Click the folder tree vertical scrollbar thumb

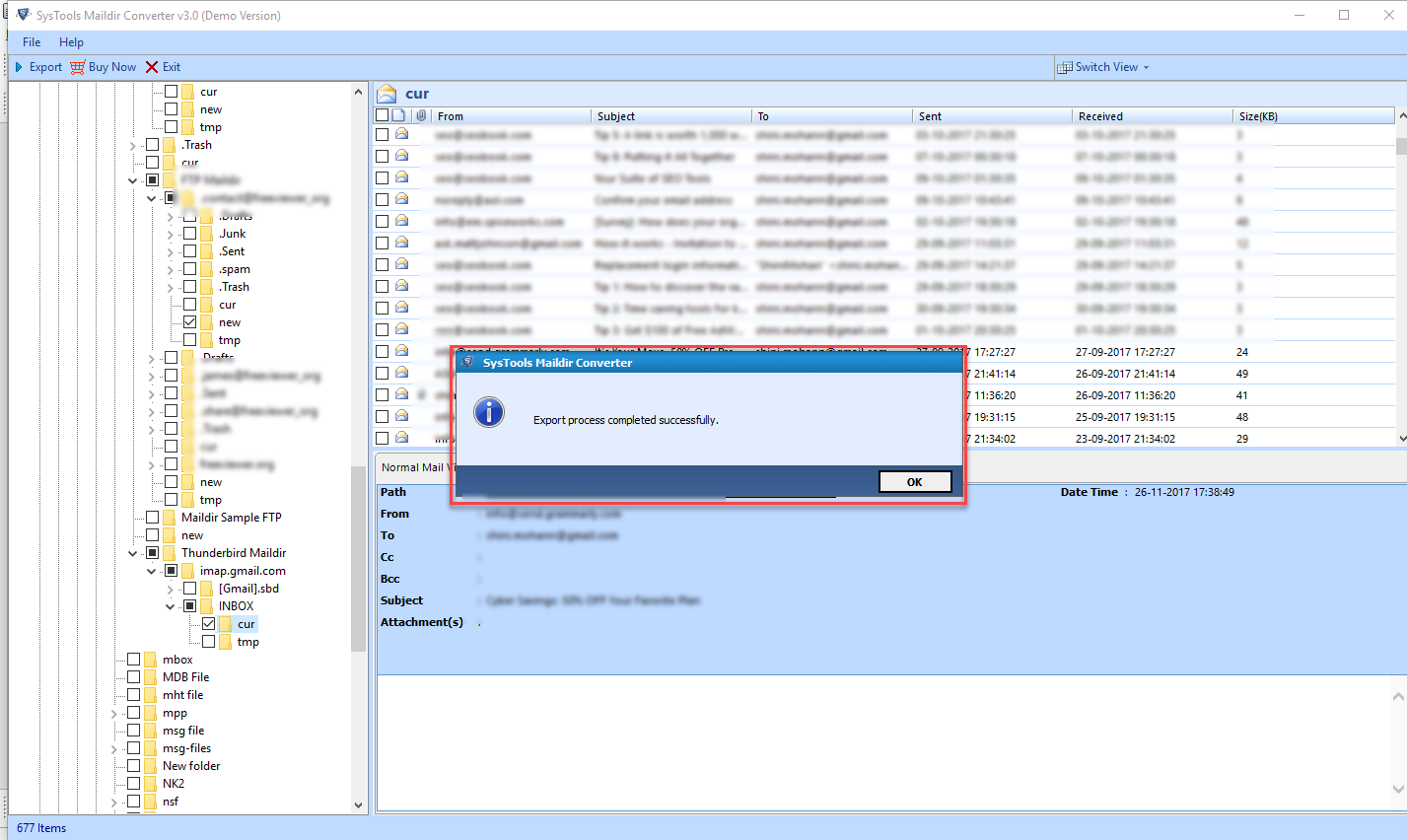pos(358,558)
